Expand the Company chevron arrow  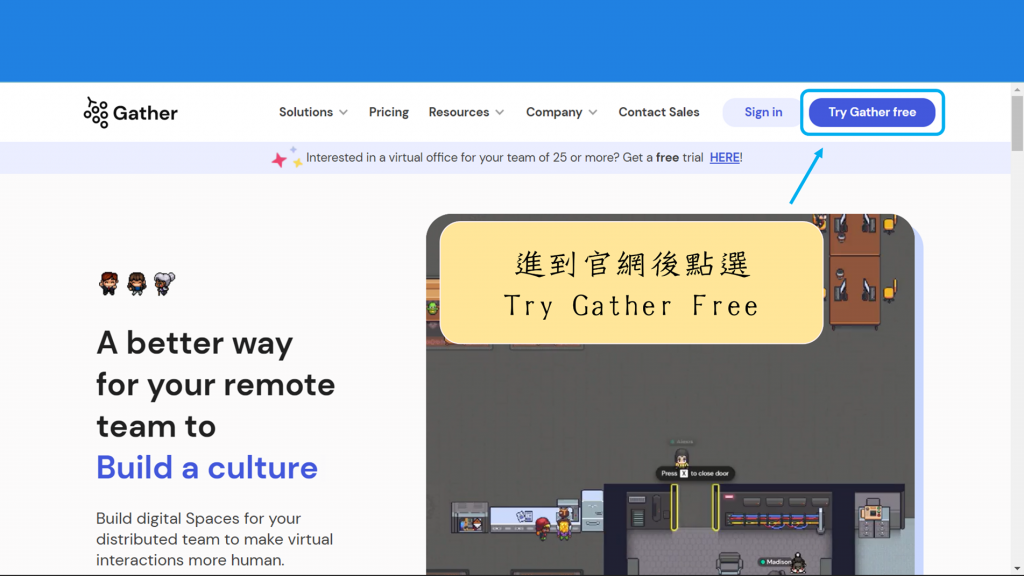(593, 112)
